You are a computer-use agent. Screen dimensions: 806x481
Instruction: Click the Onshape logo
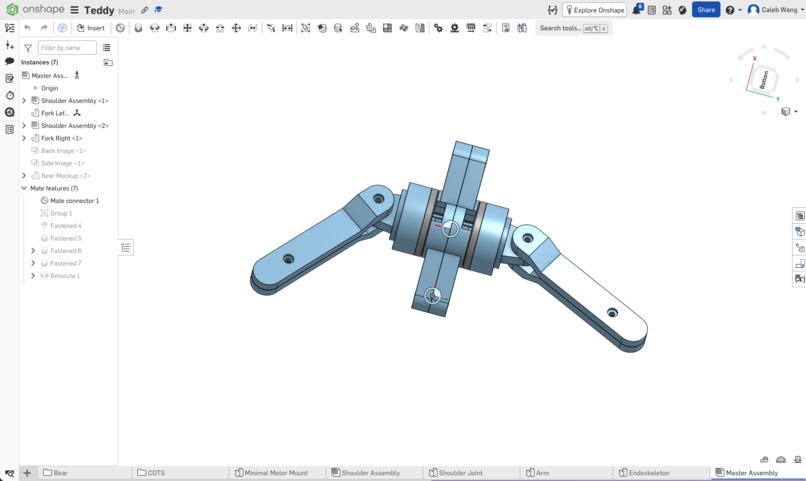pos(12,10)
